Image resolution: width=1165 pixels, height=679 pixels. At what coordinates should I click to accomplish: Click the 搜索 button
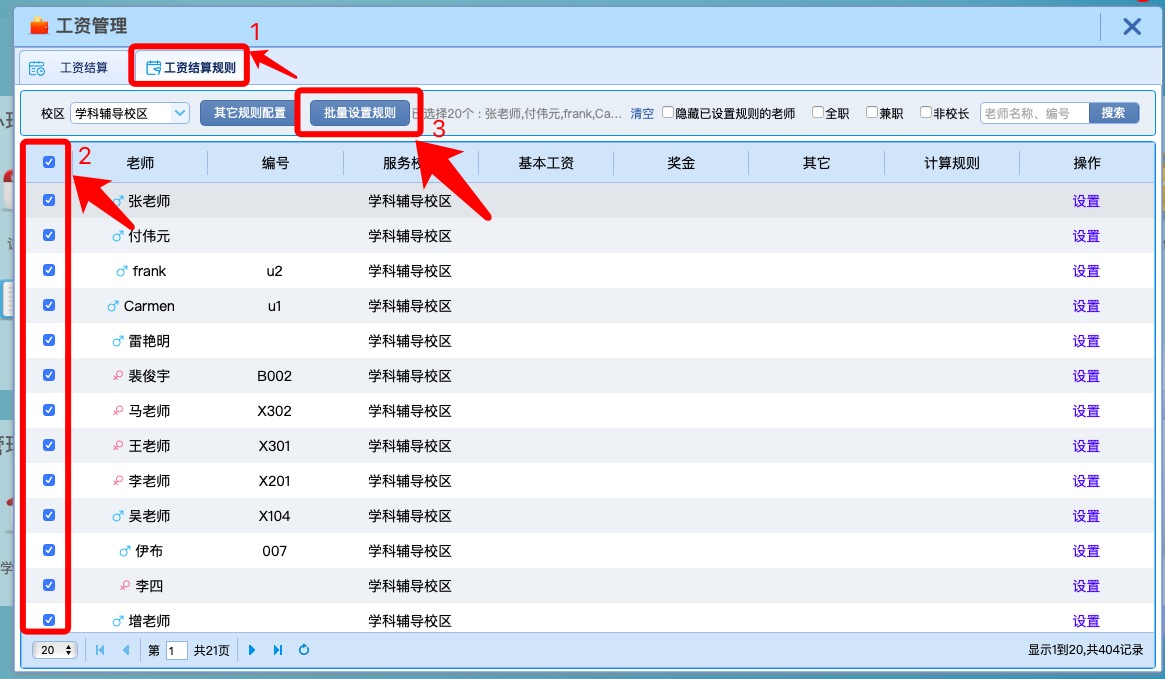(1113, 113)
